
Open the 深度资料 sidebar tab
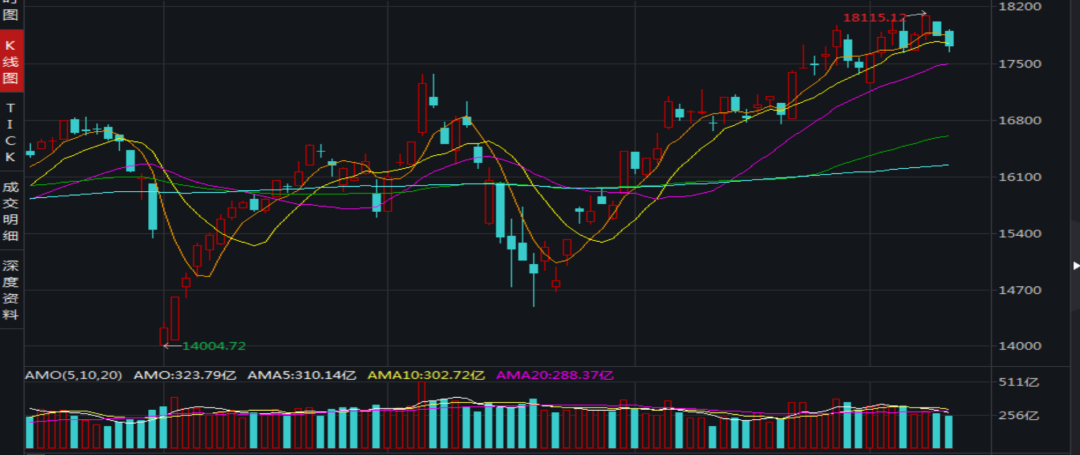[11, 290]
